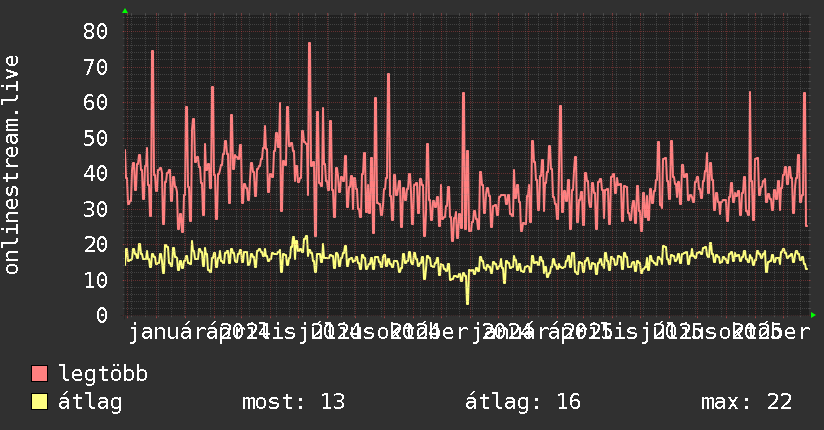Image resolution: width=824 pixels, height=430 pixels.
Task: Click the green arrow atop the y-axis
Action: coord(125,11)
